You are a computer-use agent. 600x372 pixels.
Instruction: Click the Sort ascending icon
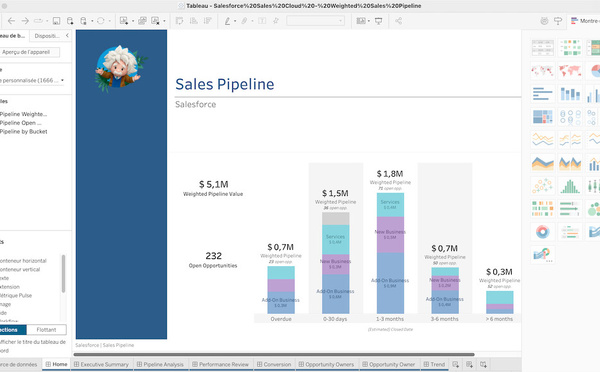194,21
